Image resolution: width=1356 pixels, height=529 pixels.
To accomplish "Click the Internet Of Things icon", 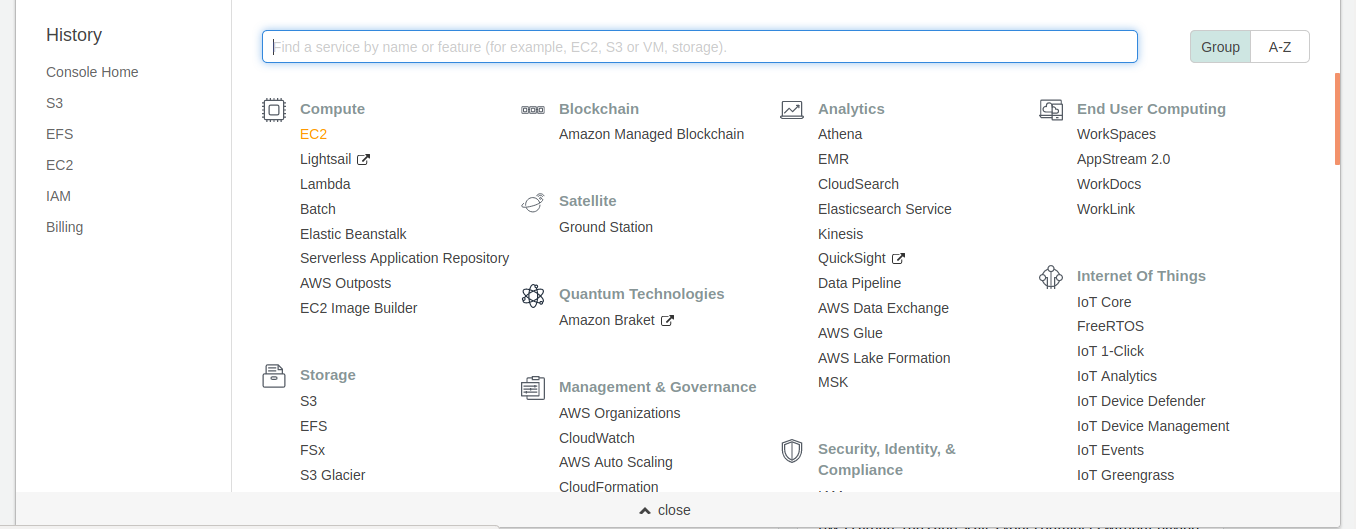I will pyautogui.click(x=1051, y=276).
